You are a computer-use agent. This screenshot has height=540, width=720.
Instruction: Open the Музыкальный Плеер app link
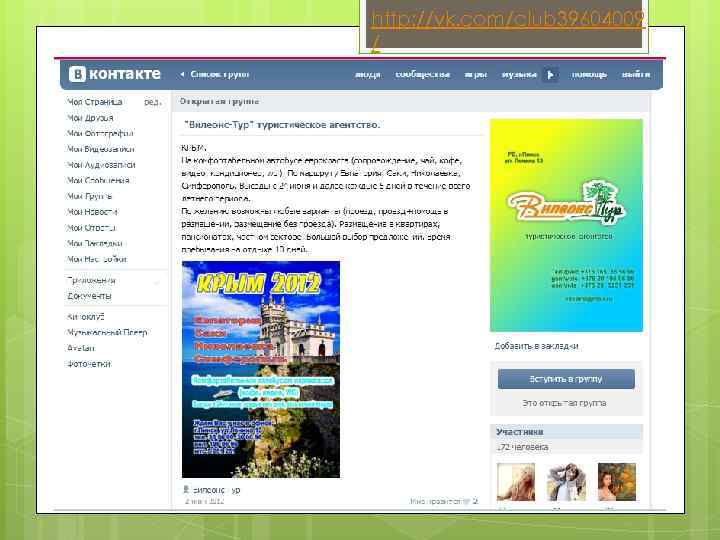click(x=107, y=332)
